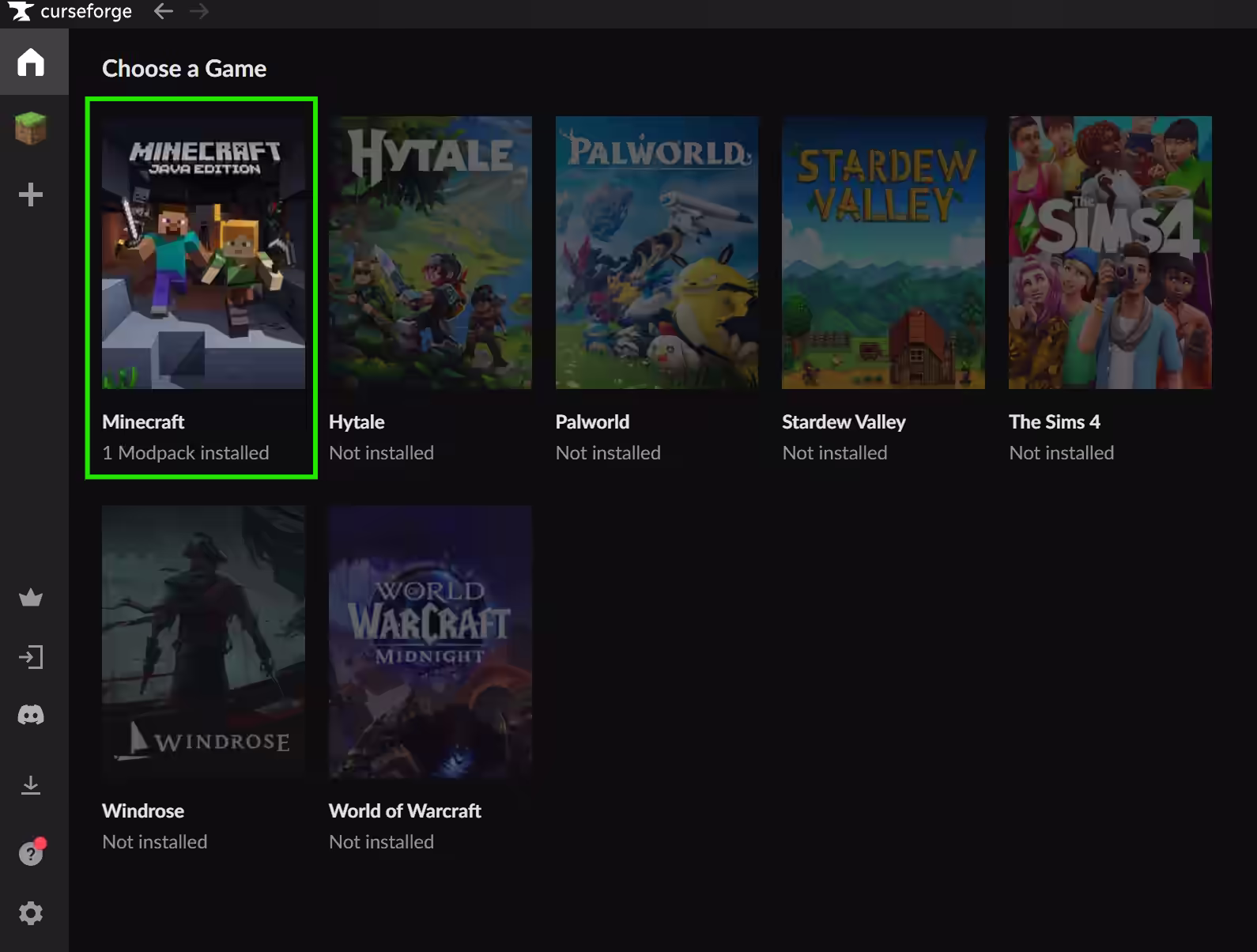Select the World of Warcraft Midnight cover
1257x952 pixels.
pos(430,641)
